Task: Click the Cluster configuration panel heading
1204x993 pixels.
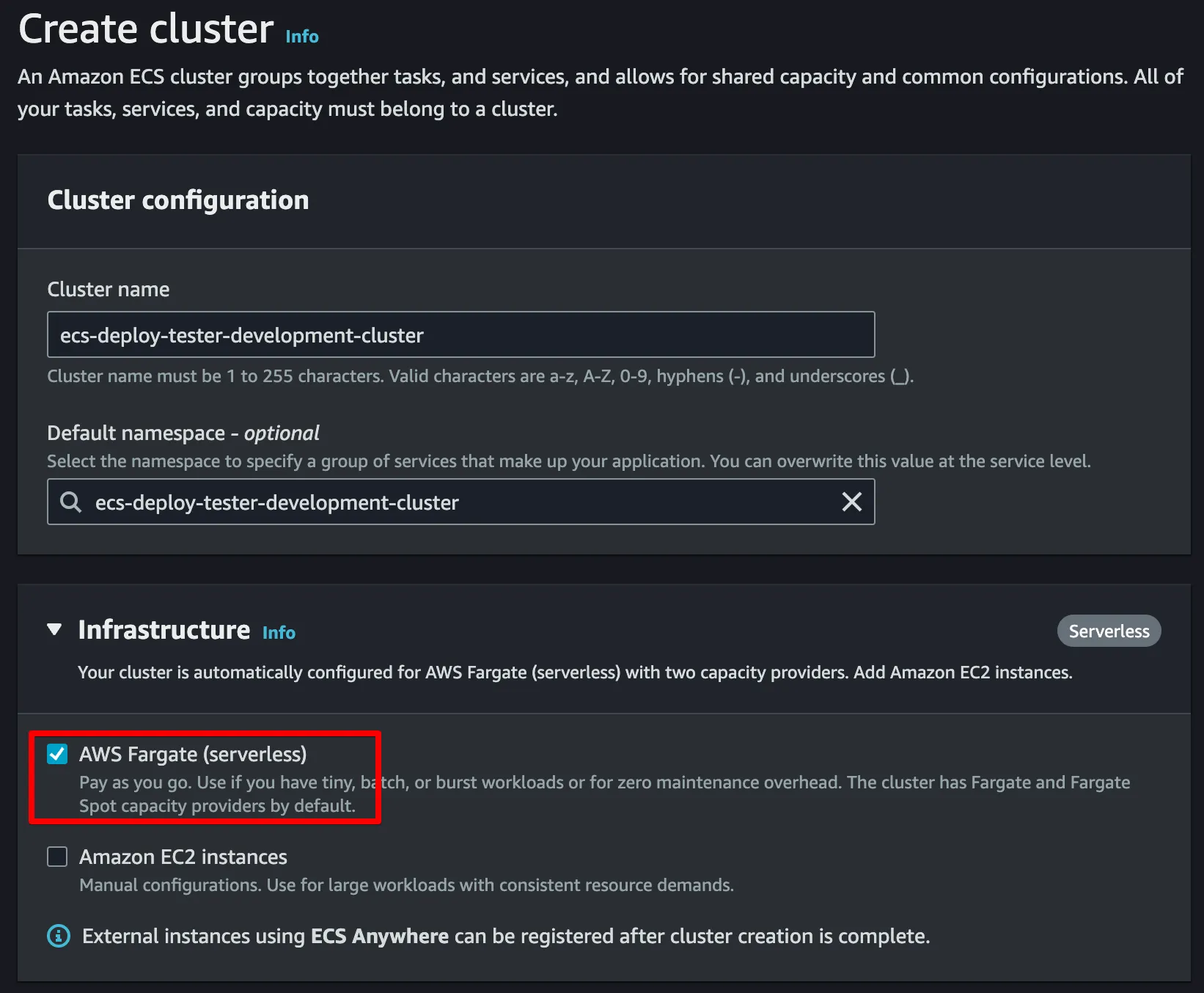Action: [x=178, y=200]
